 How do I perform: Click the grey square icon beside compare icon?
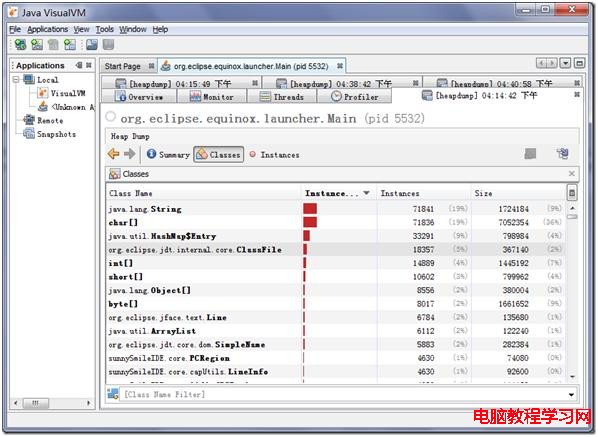[x=530, y=154]
